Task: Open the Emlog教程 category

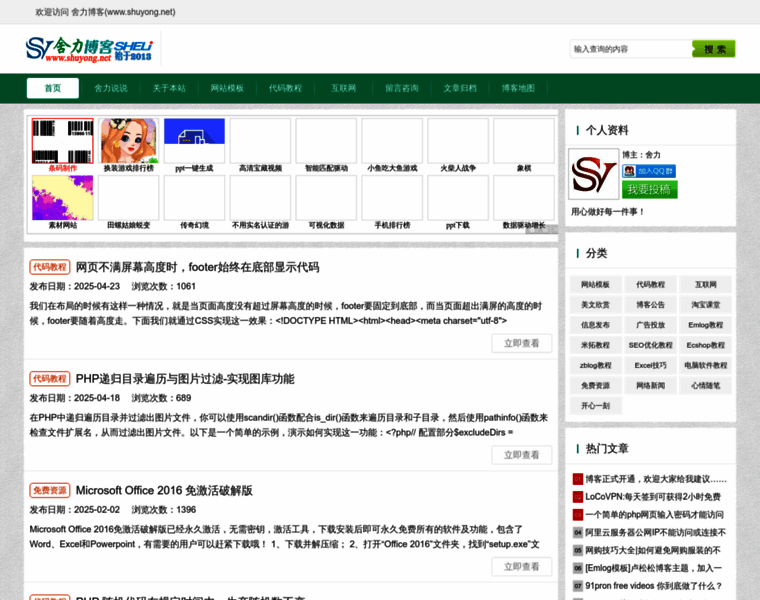Action: (x=705, y=325)
